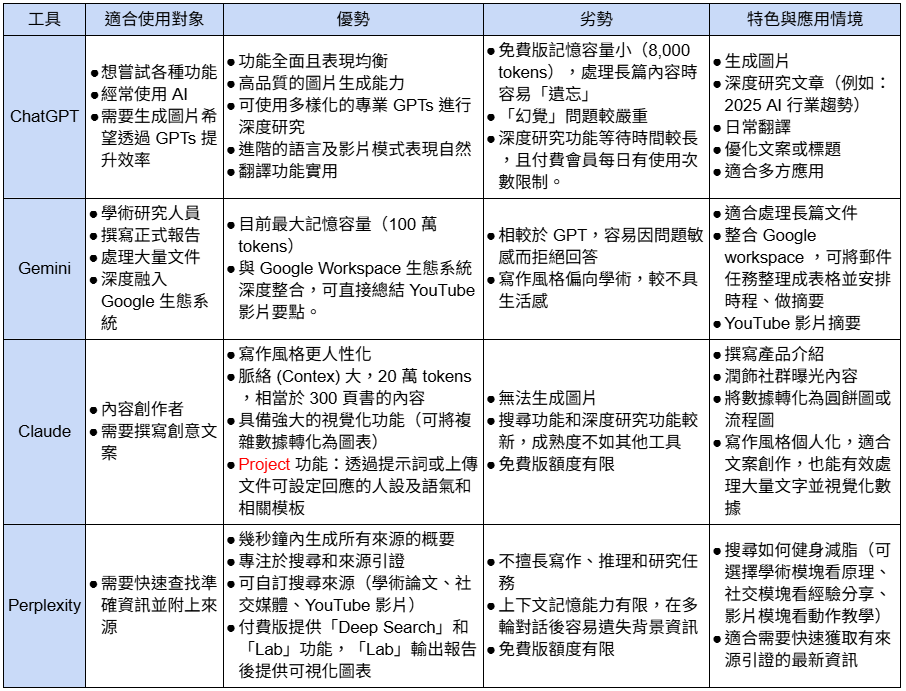
Task: Click the text '目前最大記憶容量（100 萬'
Action: click(x=338, y=224)
